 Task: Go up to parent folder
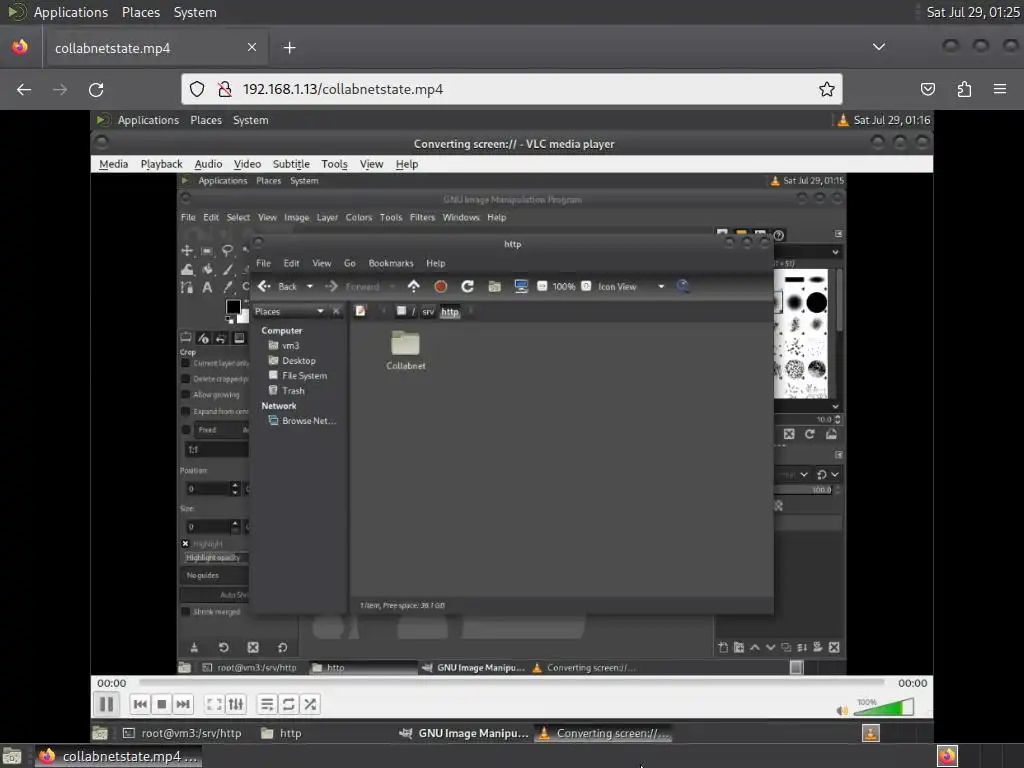[413, 286]
